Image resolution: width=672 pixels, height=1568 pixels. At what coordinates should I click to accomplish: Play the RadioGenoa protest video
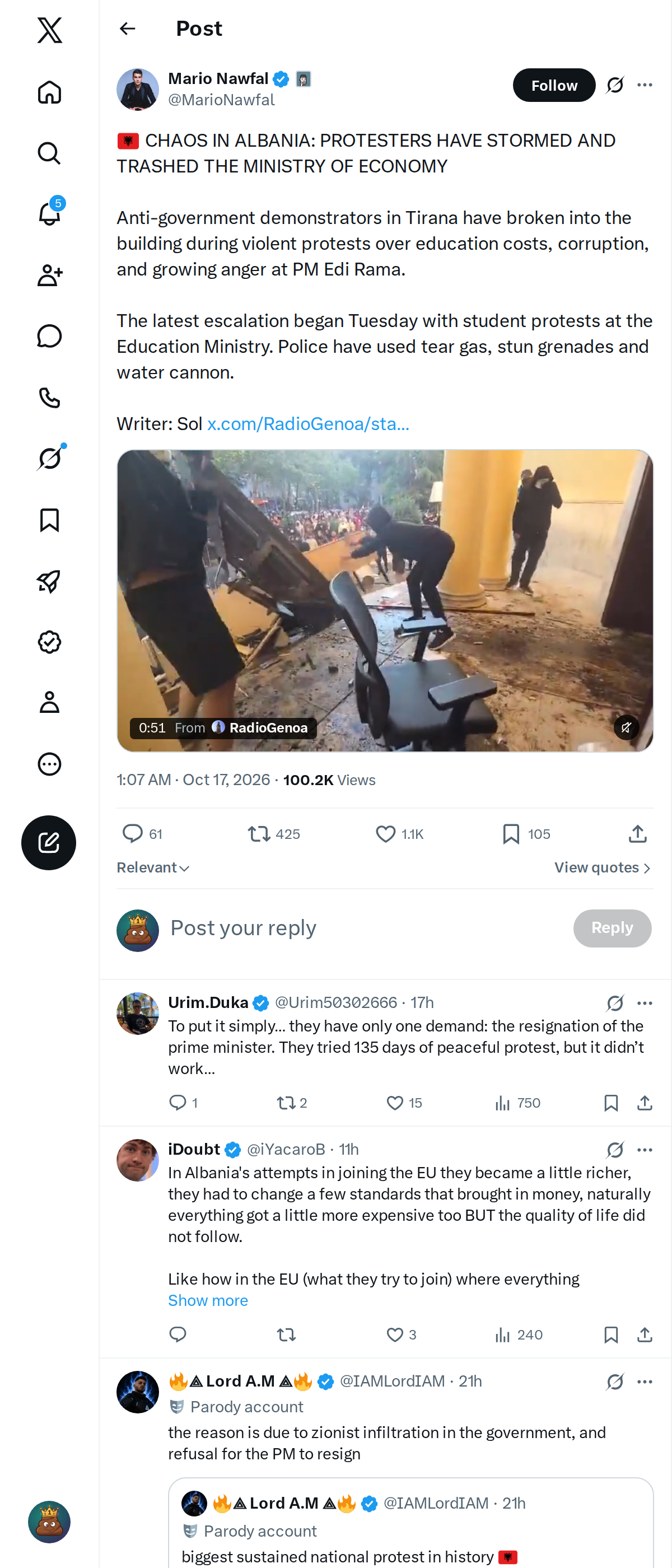pos(385,600)
